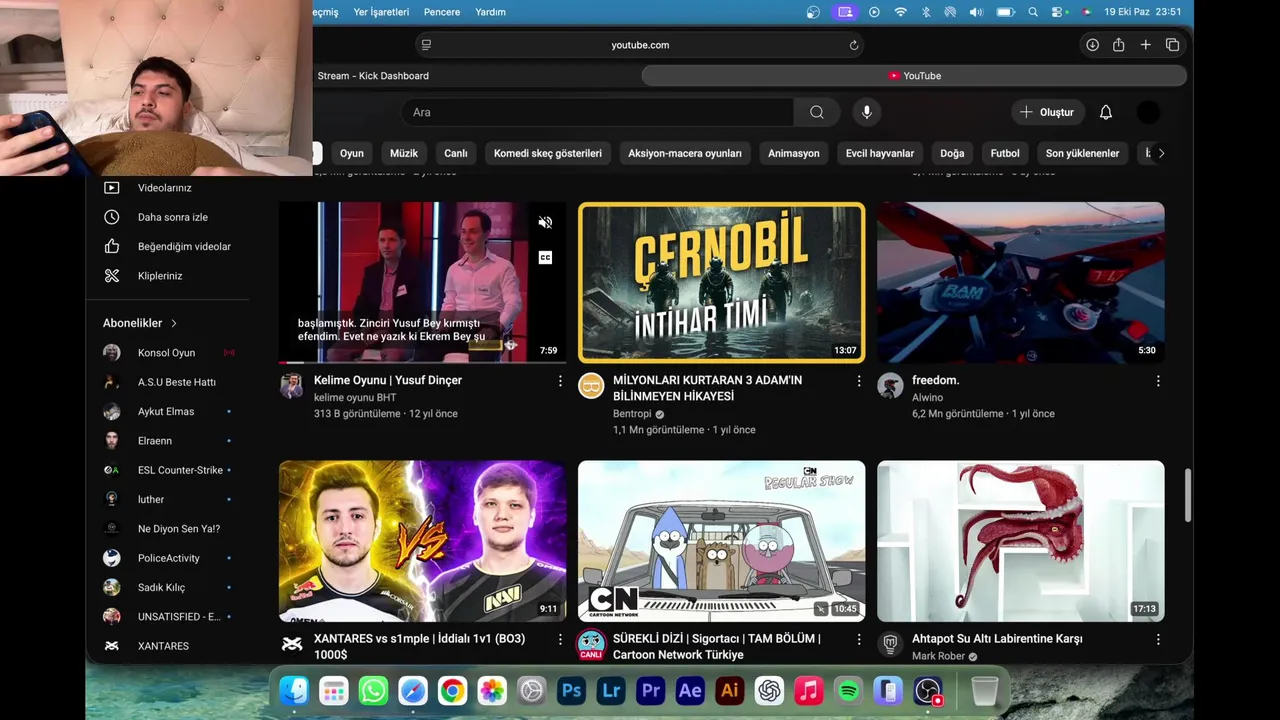Expand the Abonelikler section chevron

click(x=174, y=323)
